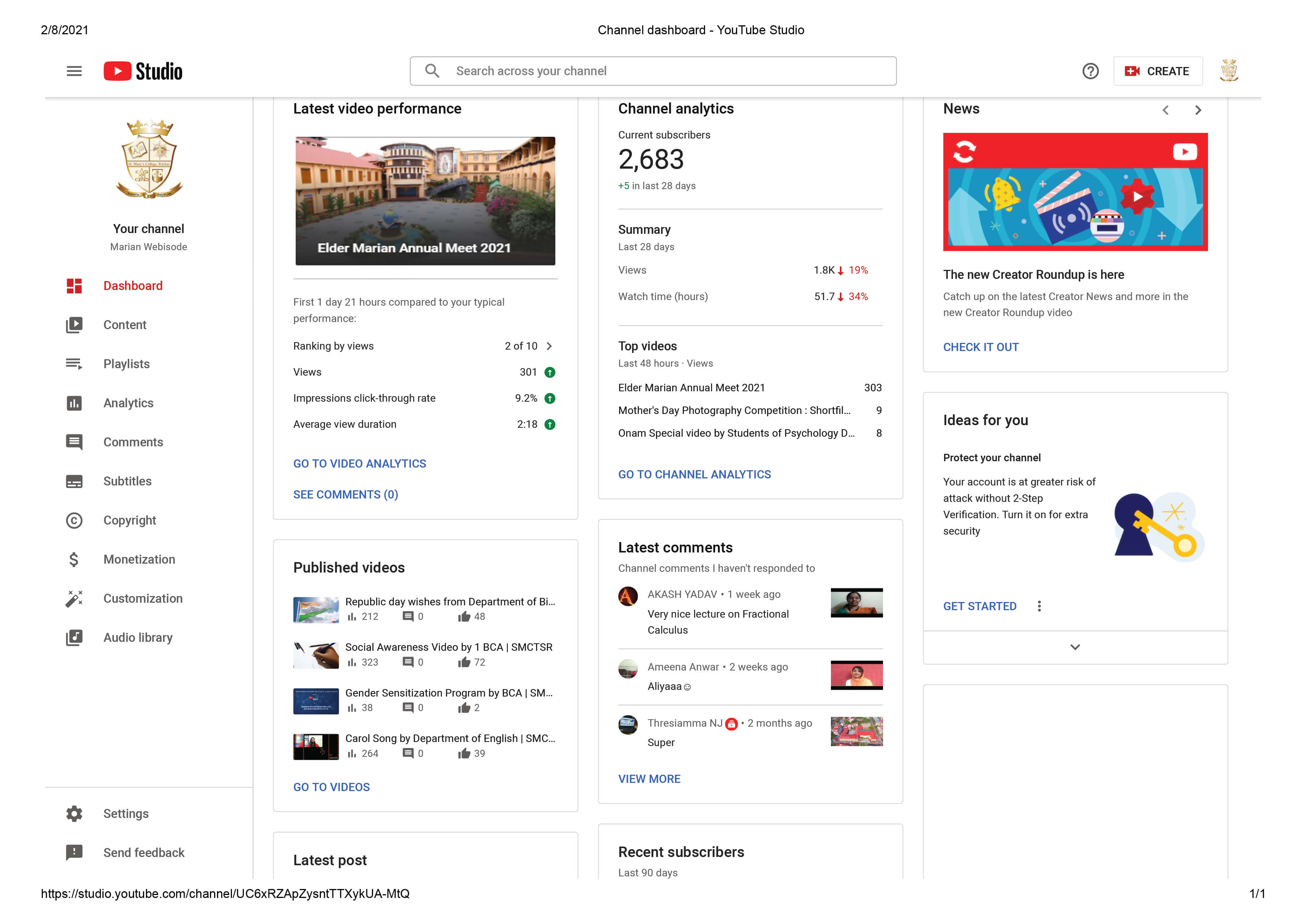
Task: Click the click-through rate green indicator
Action: [x=549, y=398]
